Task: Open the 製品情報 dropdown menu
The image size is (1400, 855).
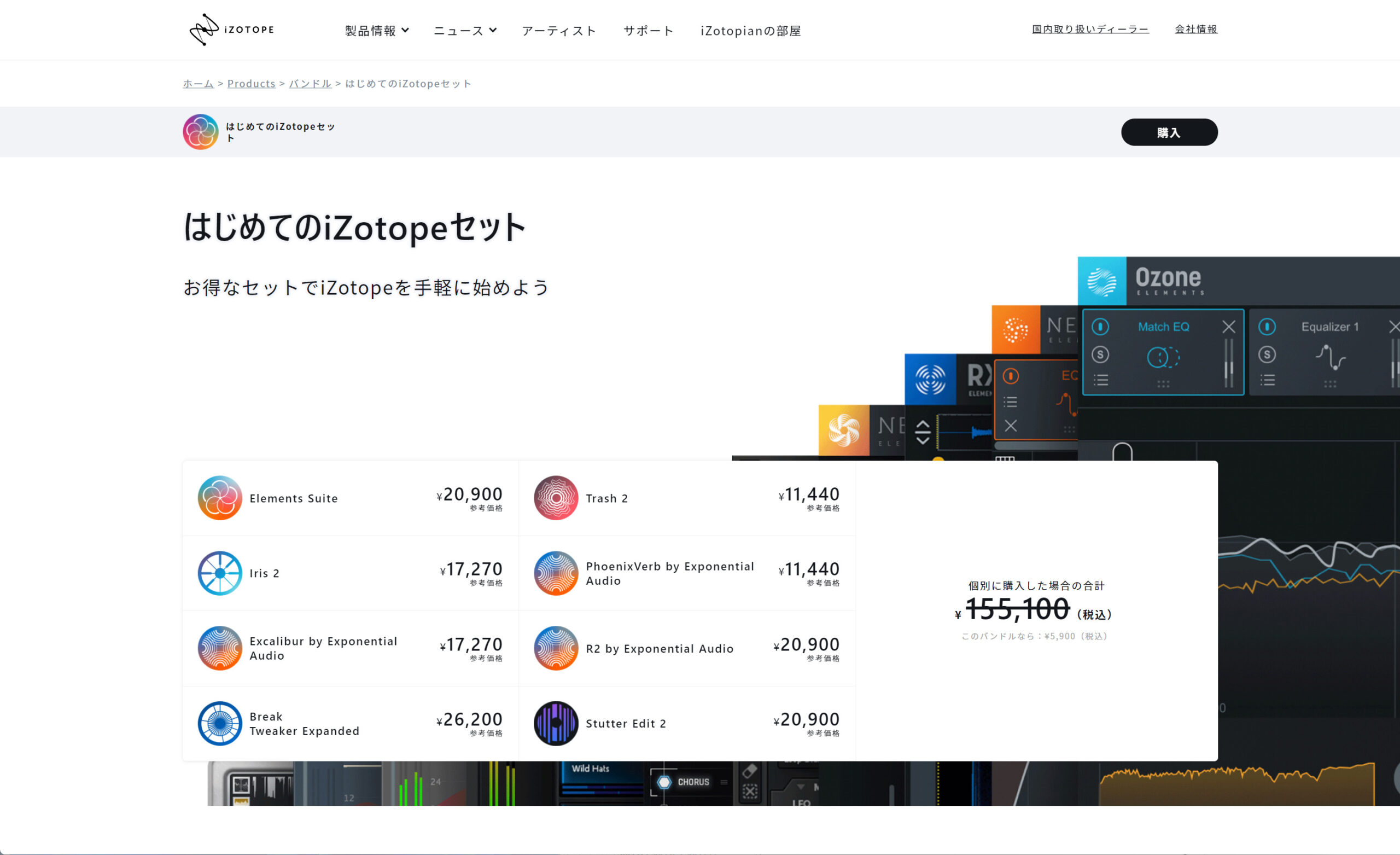Action: click(377, 31)
